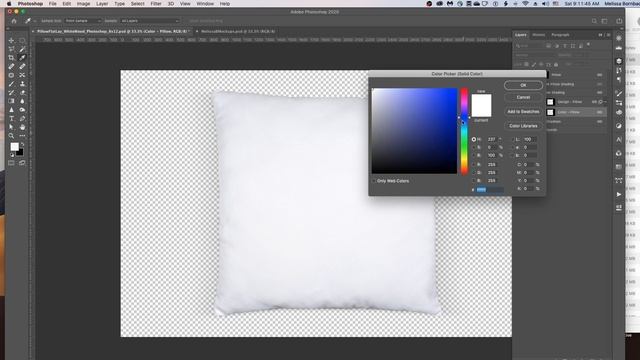This screenshot has width=640, height=360.
Task: Select the Hand tool
Action: (x=22, y=127)
